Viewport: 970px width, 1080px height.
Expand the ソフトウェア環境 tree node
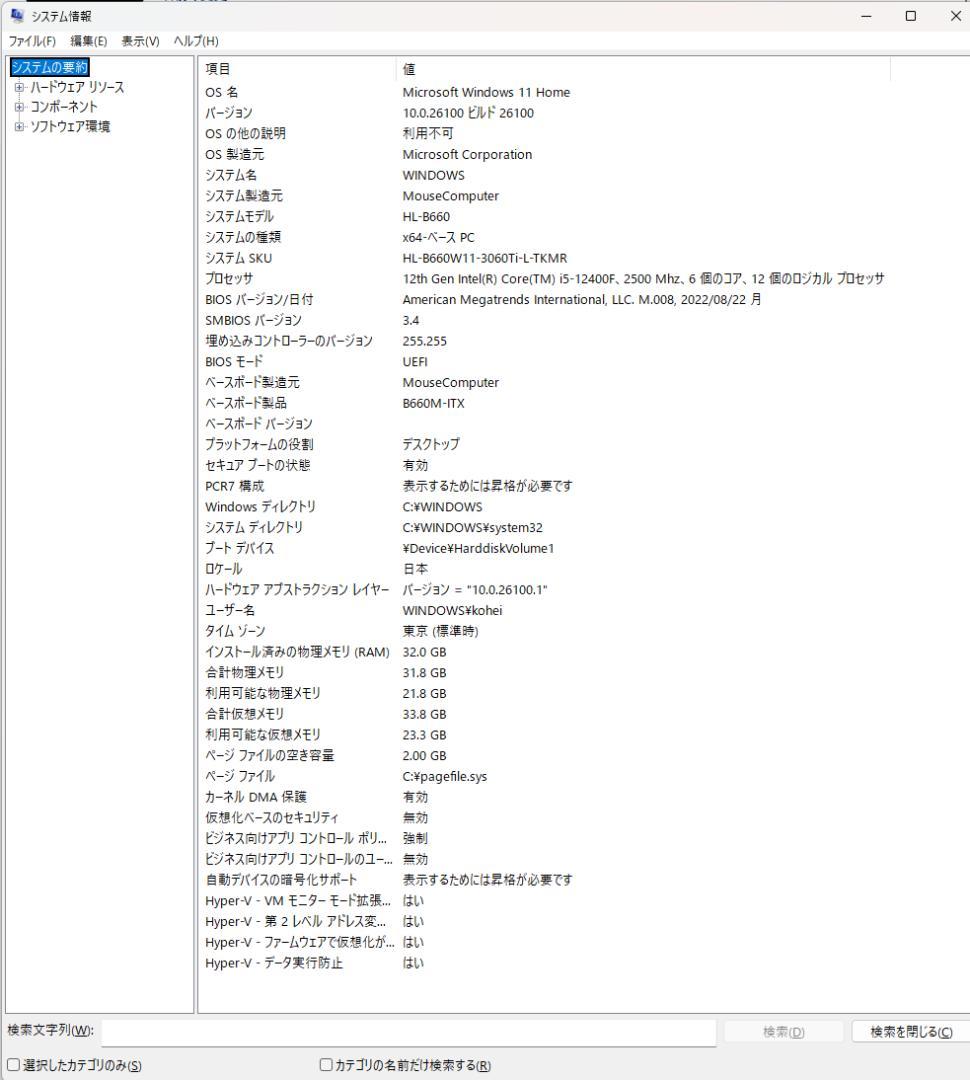tap(18, 127)
